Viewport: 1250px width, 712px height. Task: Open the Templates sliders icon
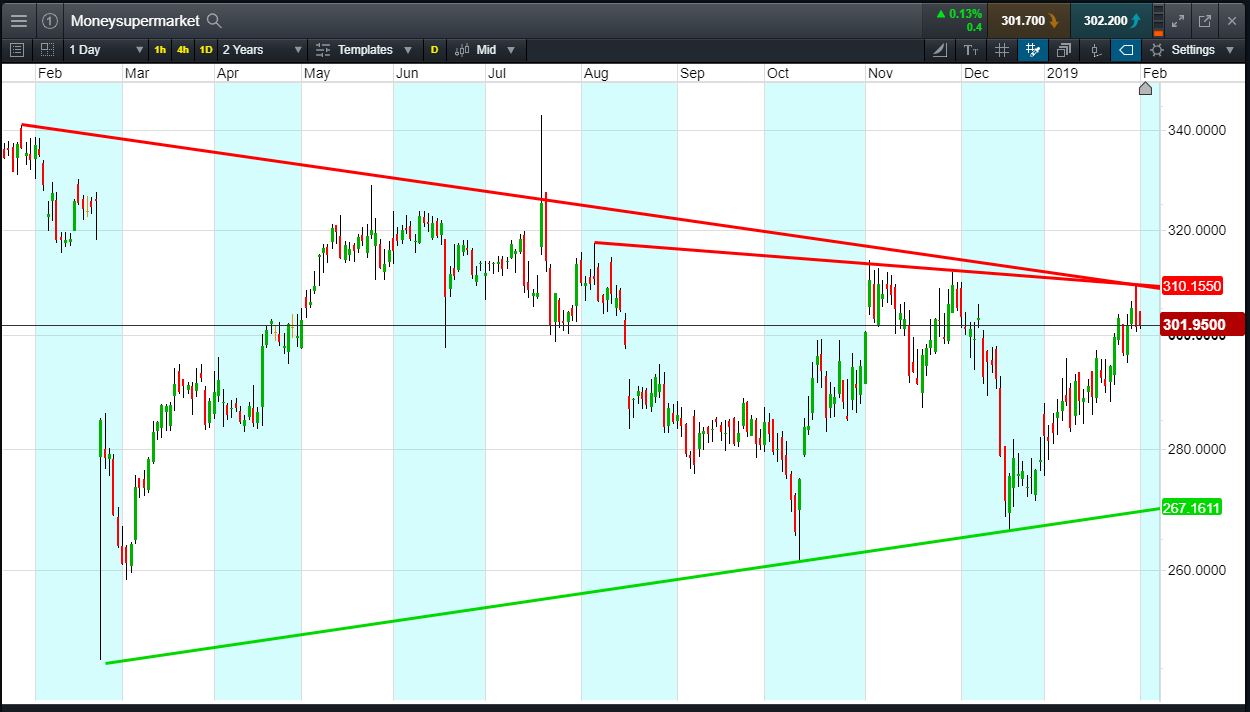point(323,49)
